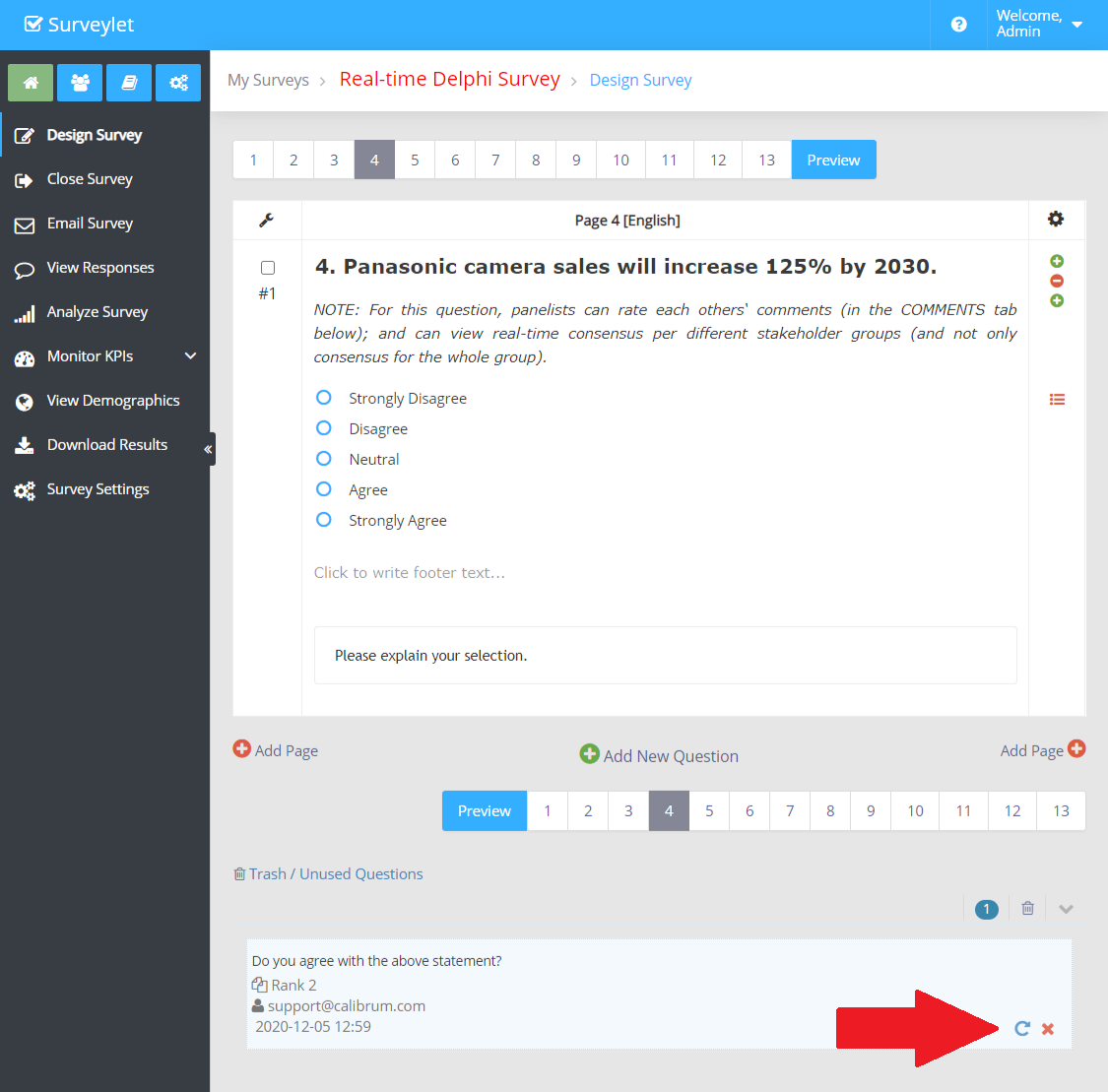The height and width of the screenshot is (1092, 1108).
Task: Tick the checkbox for question #1
Action: pyautogui.click(x=268, y=268)
